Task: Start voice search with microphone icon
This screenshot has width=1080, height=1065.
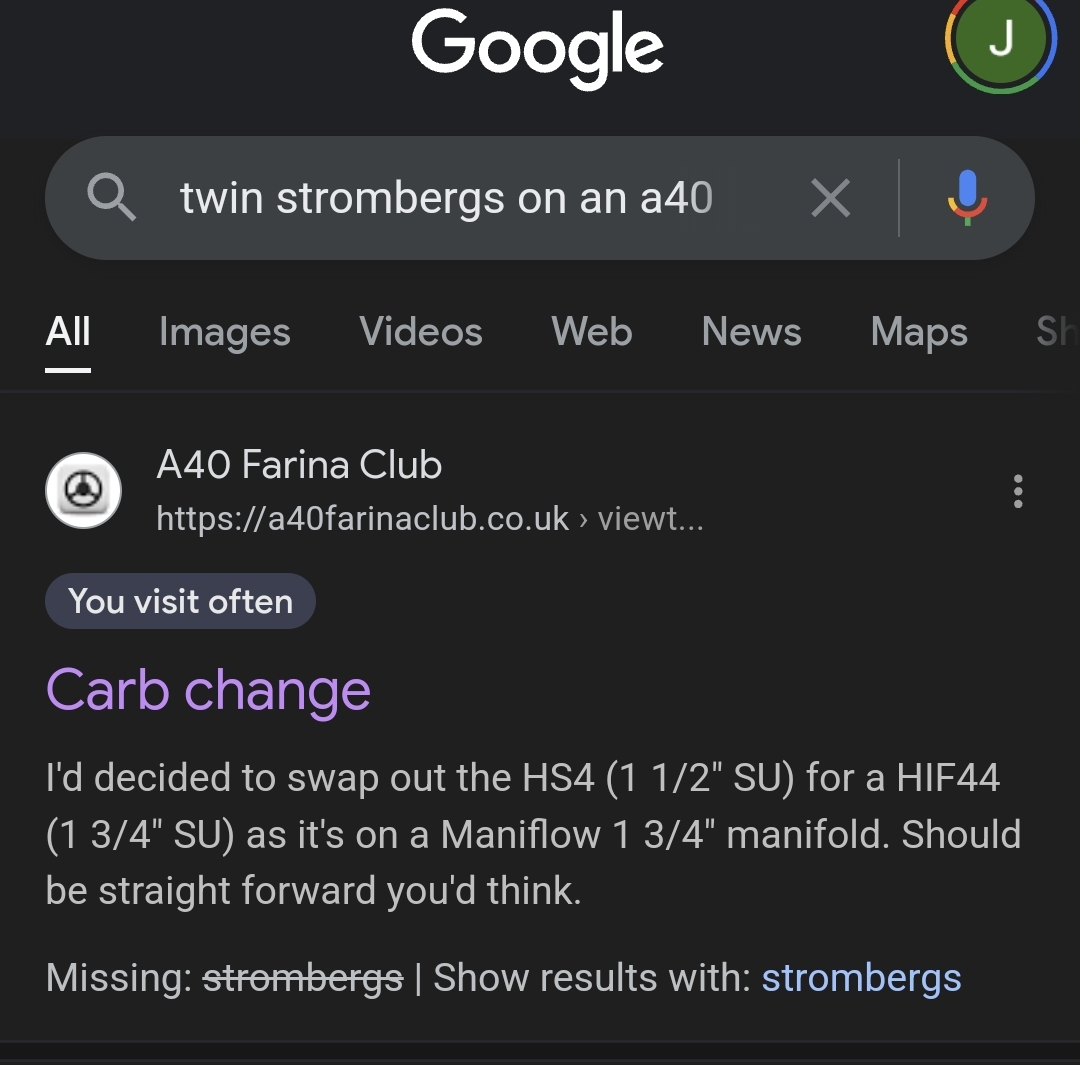Action: (x=966, y=198)
